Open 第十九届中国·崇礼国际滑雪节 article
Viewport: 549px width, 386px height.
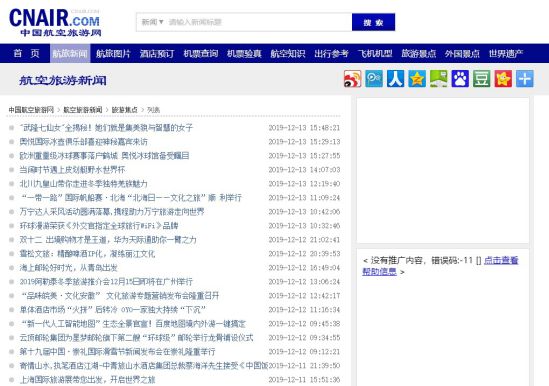(118, 352)
